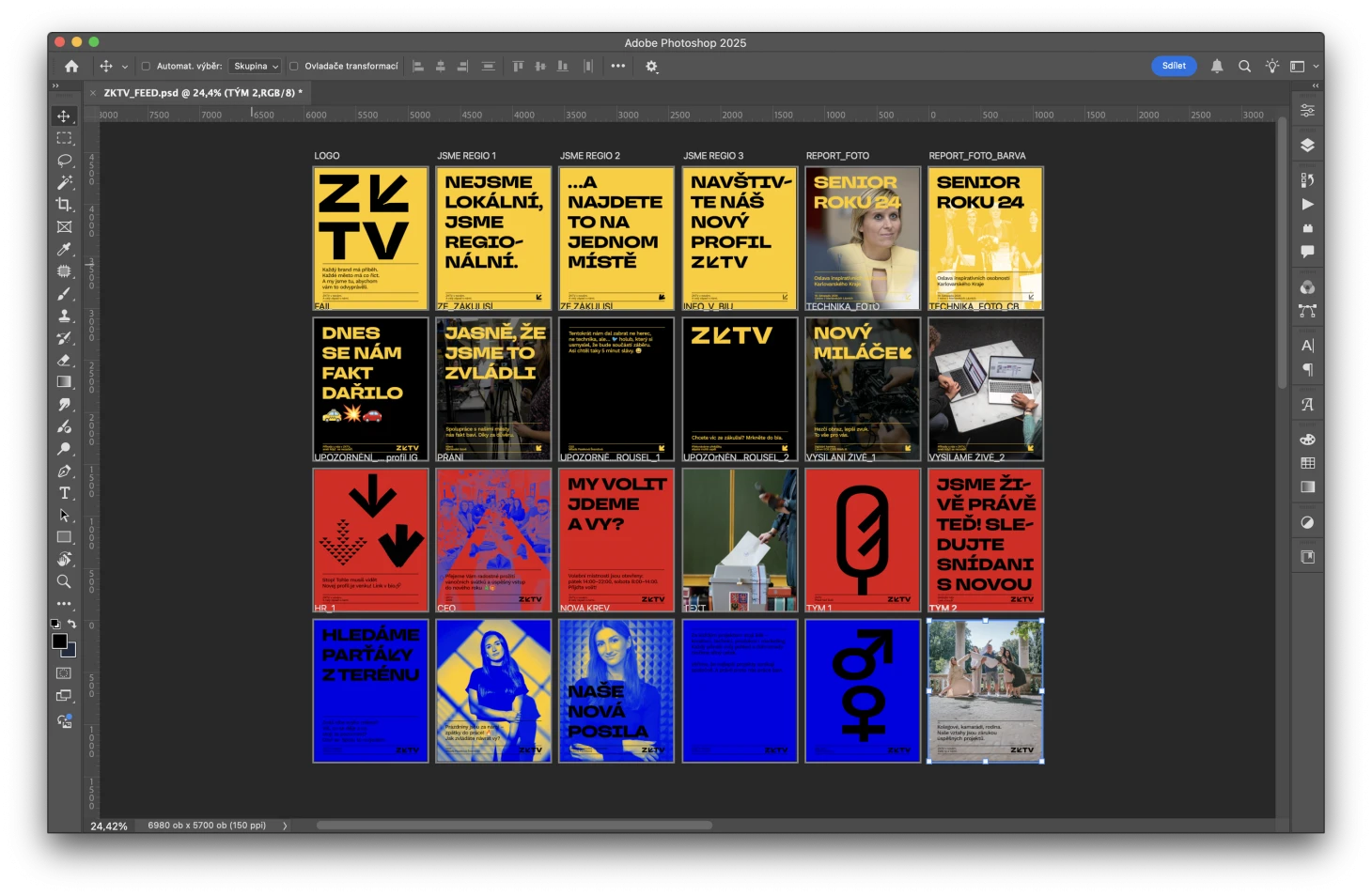Open the workspace switcher dropdown

(x=1302, y=67)
